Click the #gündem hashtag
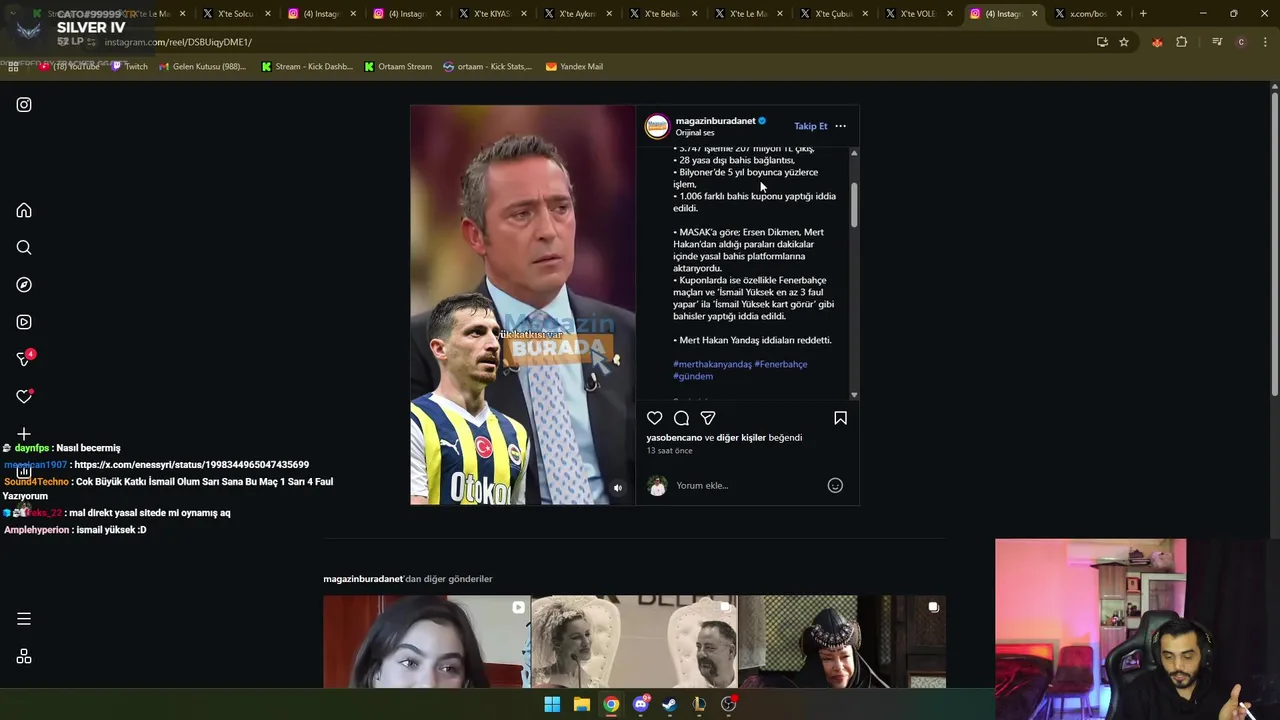Viewport: 1280px width, 720px height. click(693, 376)
